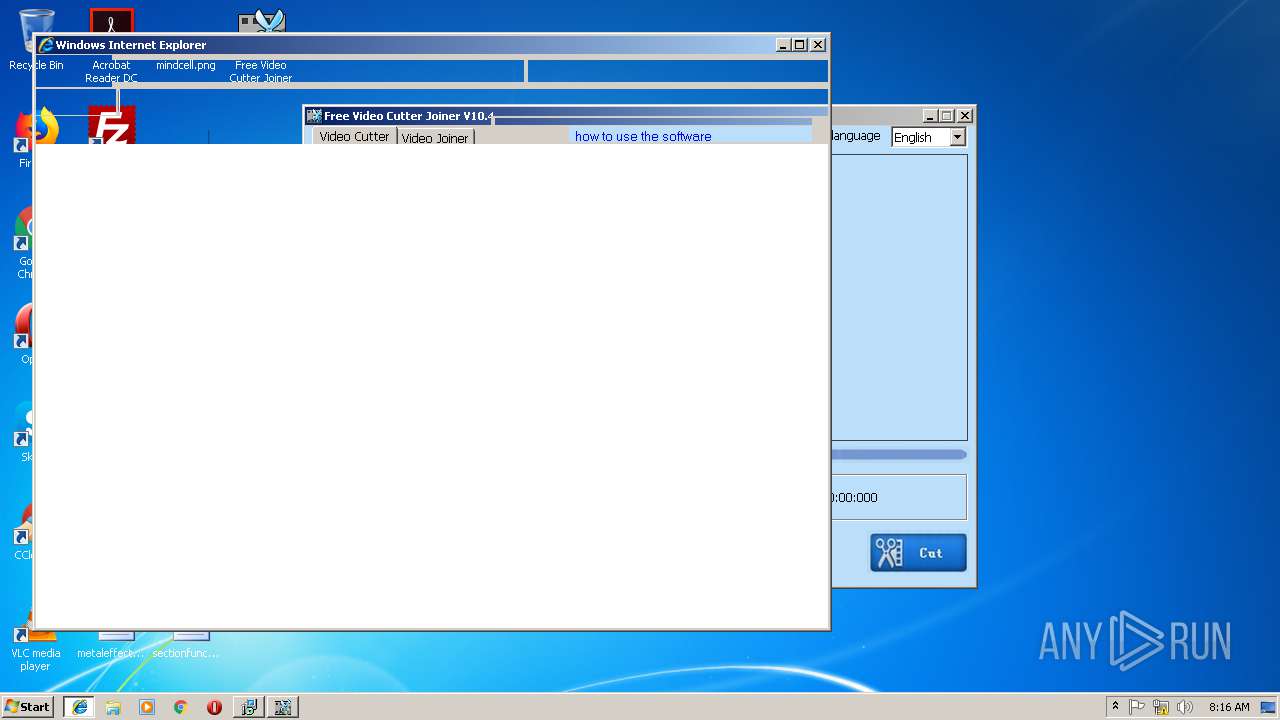Open the volume speaker tray icon
Screen dimensions: 1280x720
coord(1185,707)
